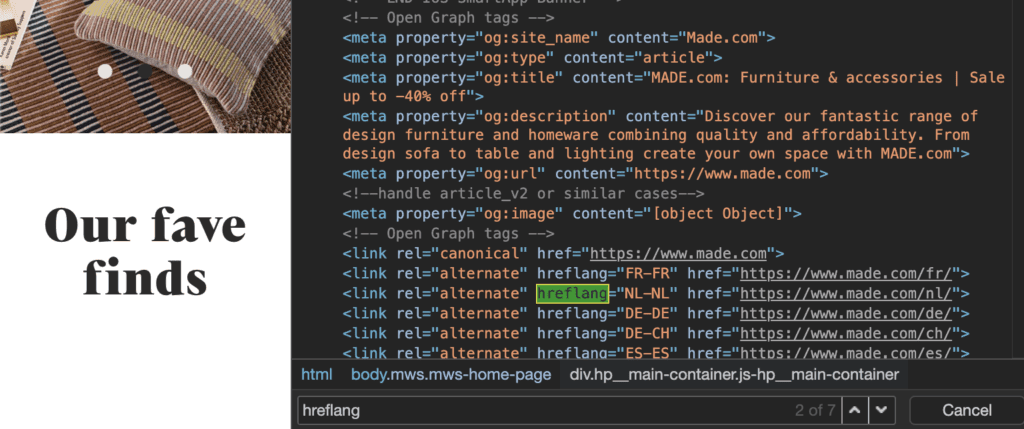1024x429 pixels.
Task: Cancel the hreflang search
Action: point(966,410)
